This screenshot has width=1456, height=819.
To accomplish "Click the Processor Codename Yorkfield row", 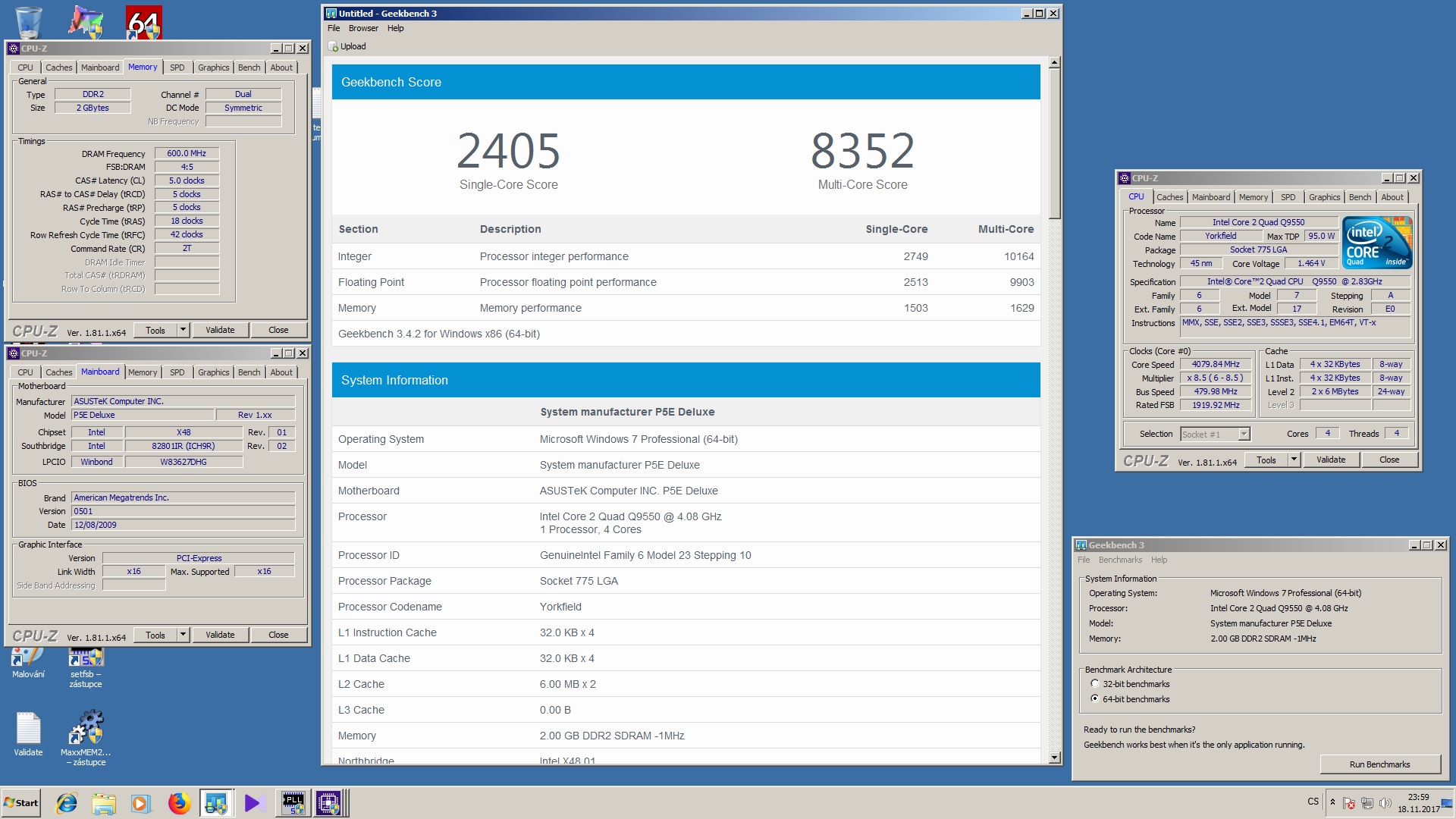I will coord(686,607).
